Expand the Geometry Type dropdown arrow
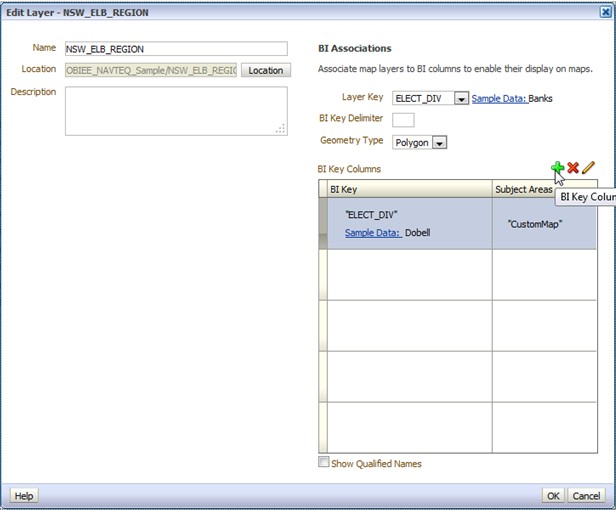The image size is (616, 510). (x=439, y=143)
